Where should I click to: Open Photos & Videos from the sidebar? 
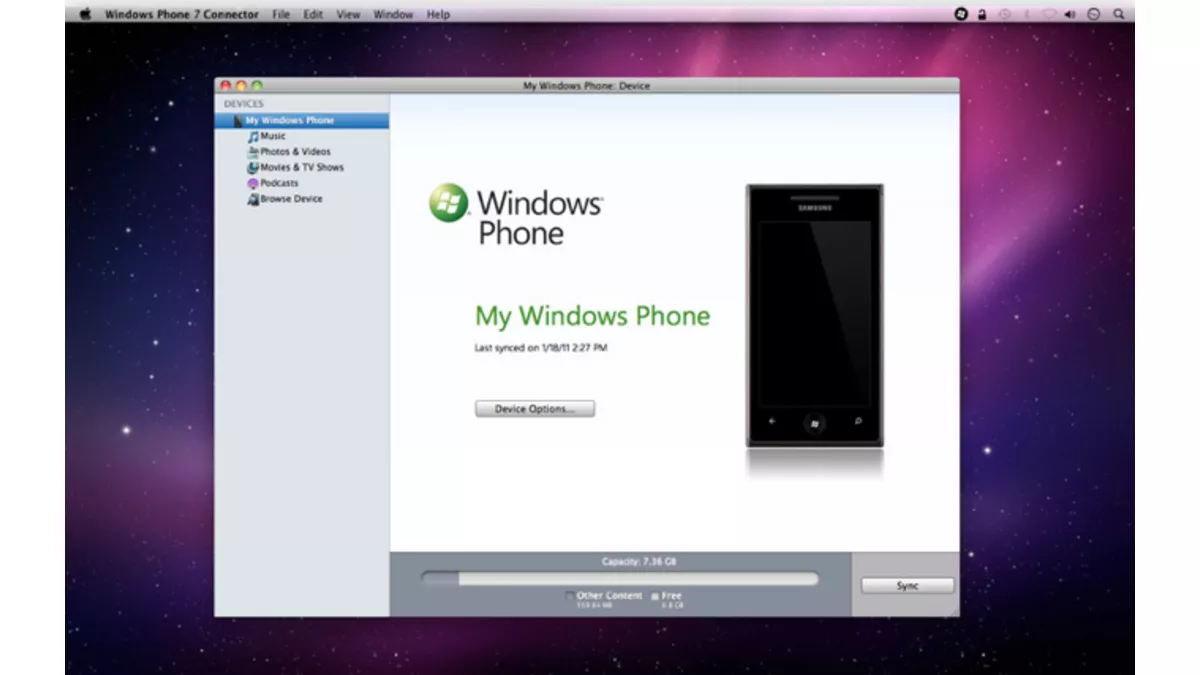coord(254,151)
